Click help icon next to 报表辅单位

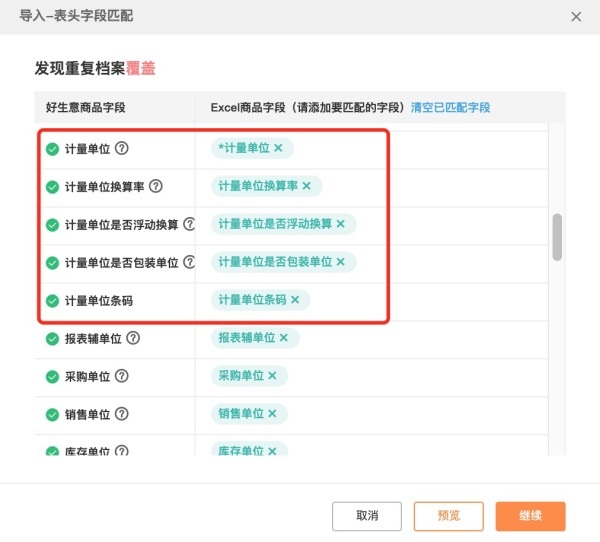[x=133, y=338]
